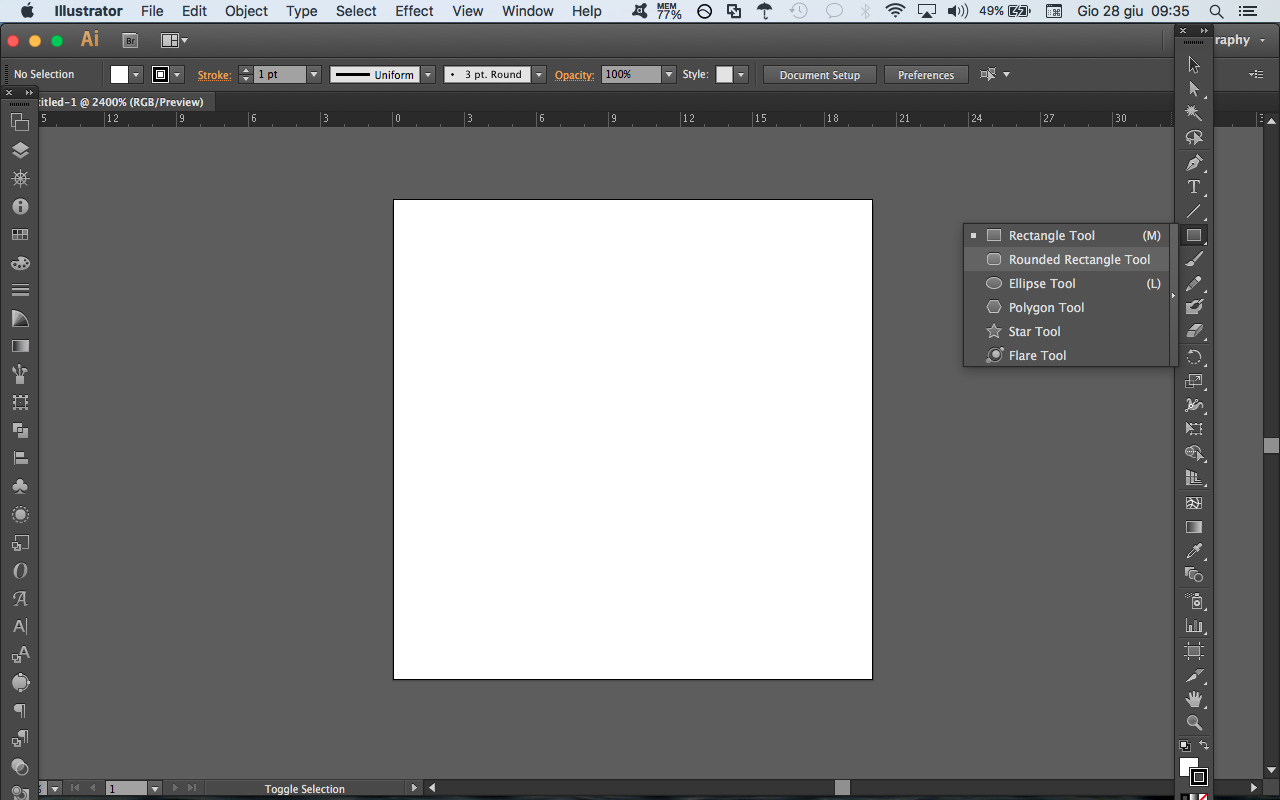Select the Direct Selection tool

[x=1194, y=89]
